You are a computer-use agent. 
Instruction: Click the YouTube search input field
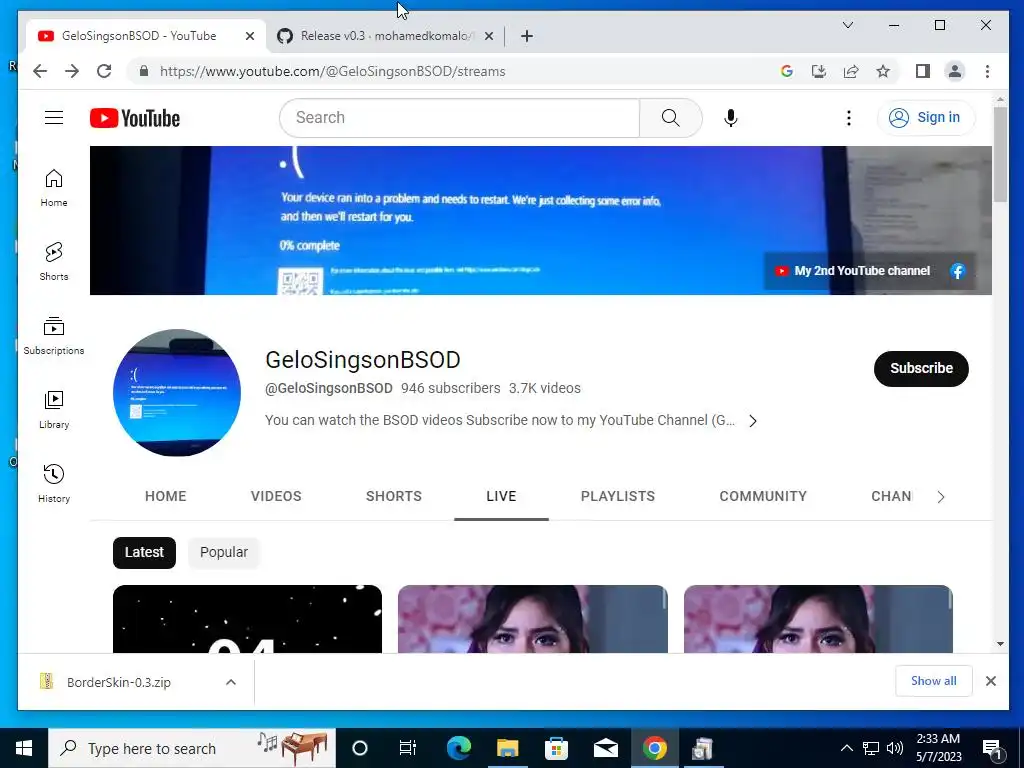coord(460,118)
